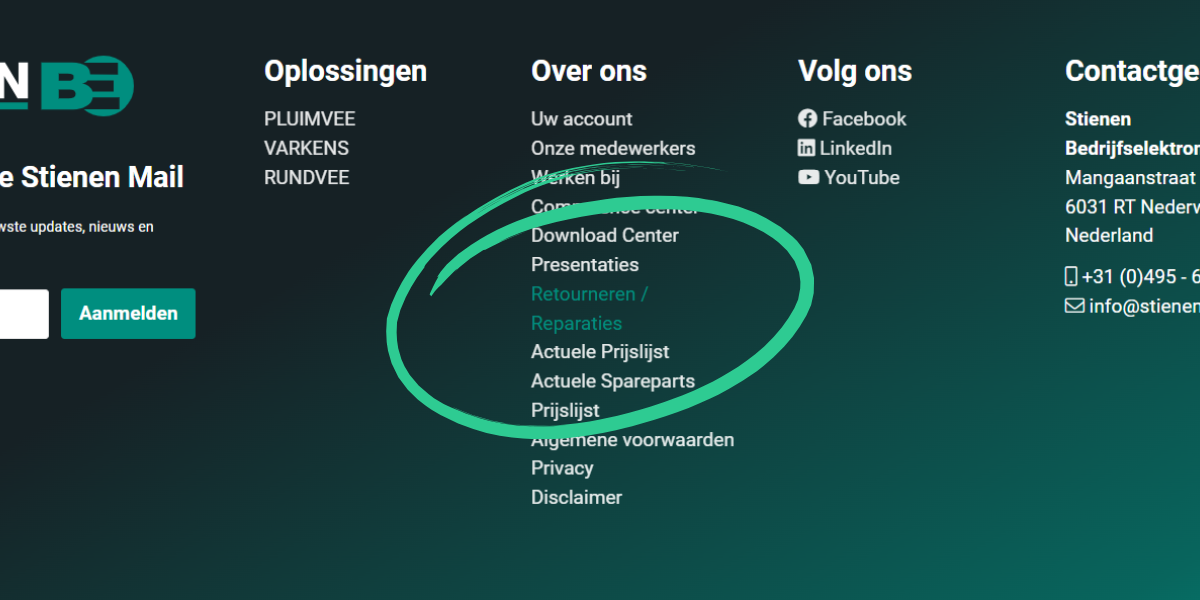
Task: Open Actuele Prijslijst link
Action: pyautogui.click(x=599, y=352)
